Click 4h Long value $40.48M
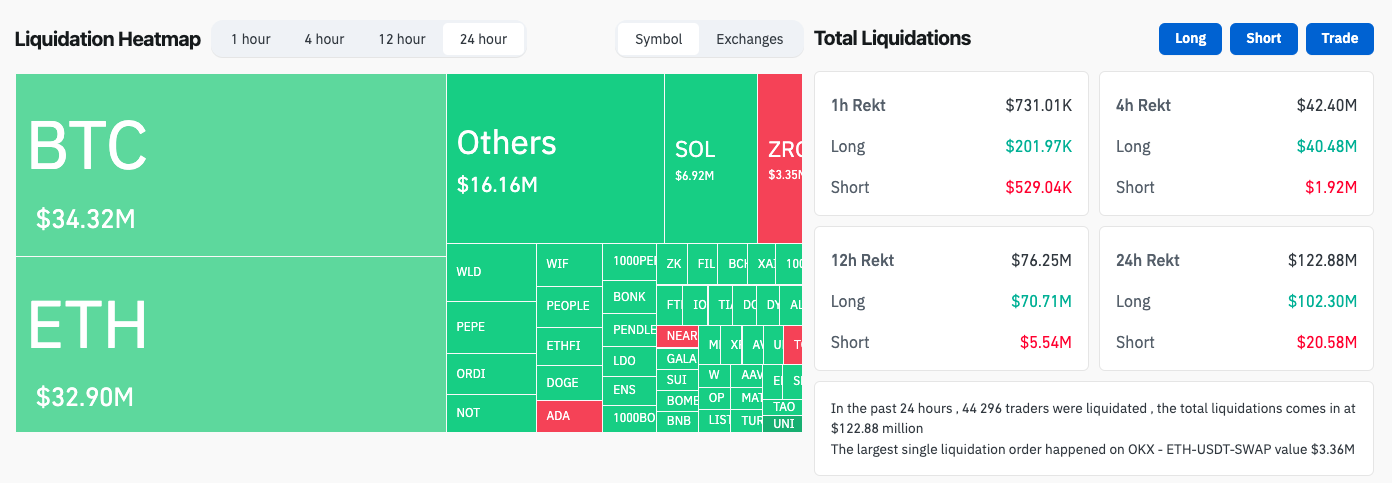The height and width of the screenshot is (483, 1392). pos(1326,146)
